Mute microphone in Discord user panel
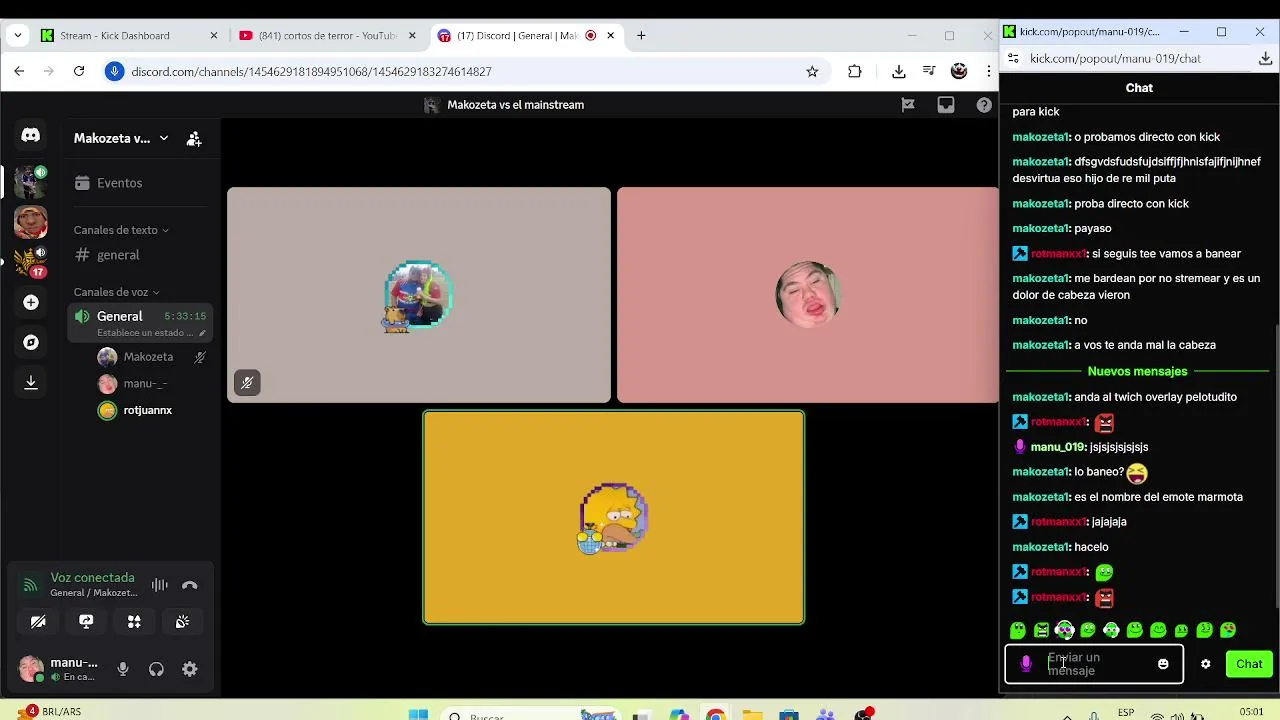Viewport: 1280px width, 720px height. pos(123,670)
